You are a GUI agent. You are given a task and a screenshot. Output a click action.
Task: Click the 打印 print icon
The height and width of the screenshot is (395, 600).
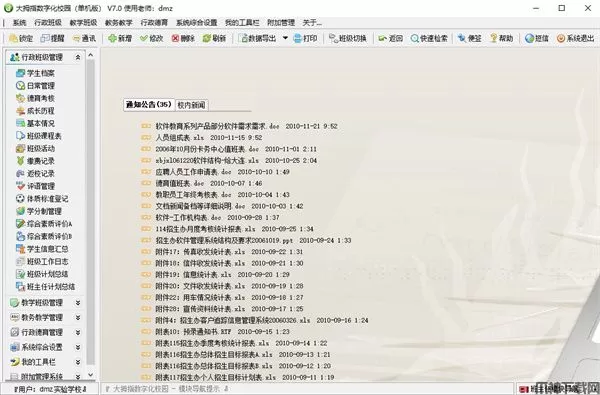(x=298, y=38)
